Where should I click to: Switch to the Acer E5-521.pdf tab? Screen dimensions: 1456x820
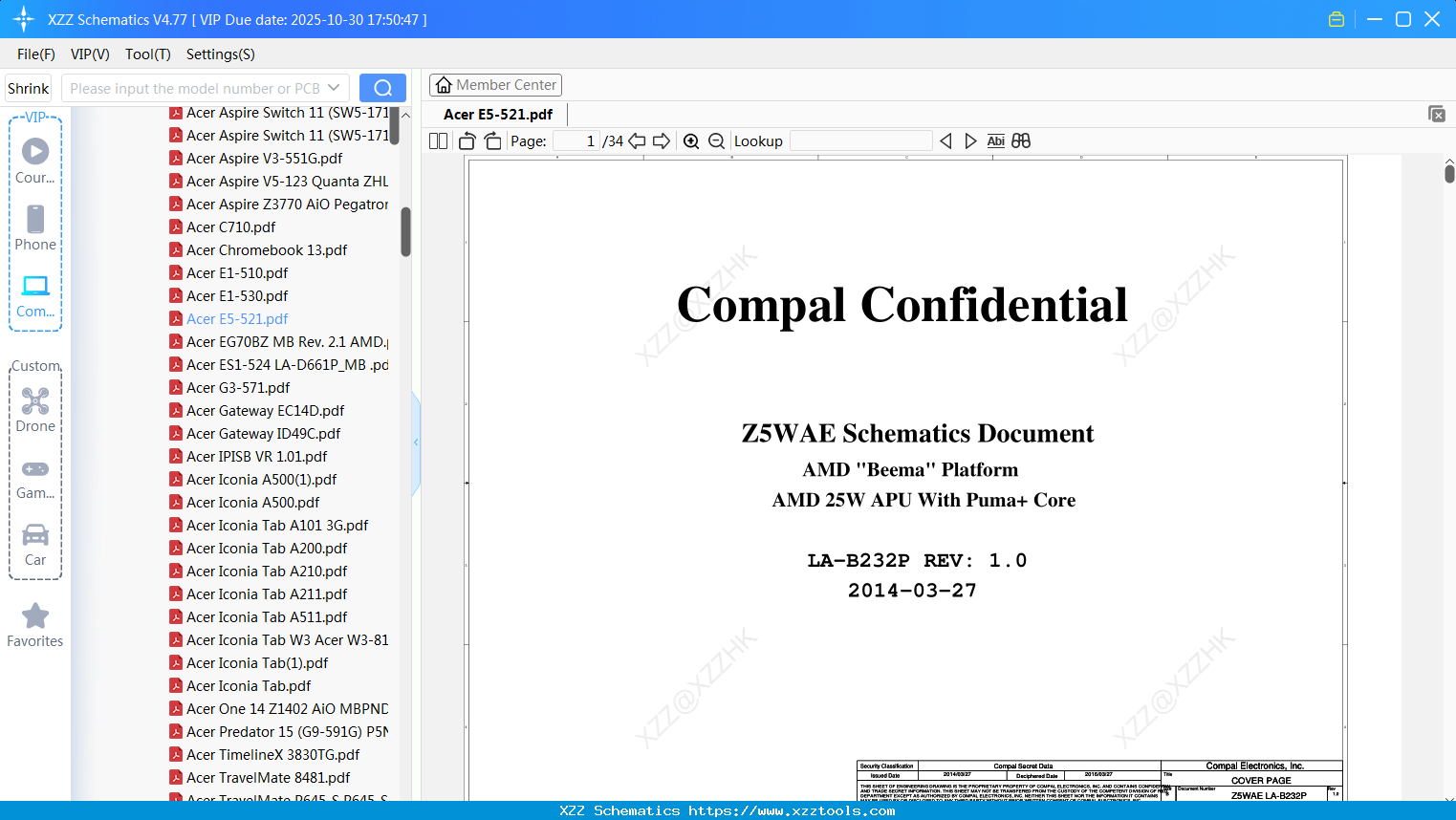point(498,115)
